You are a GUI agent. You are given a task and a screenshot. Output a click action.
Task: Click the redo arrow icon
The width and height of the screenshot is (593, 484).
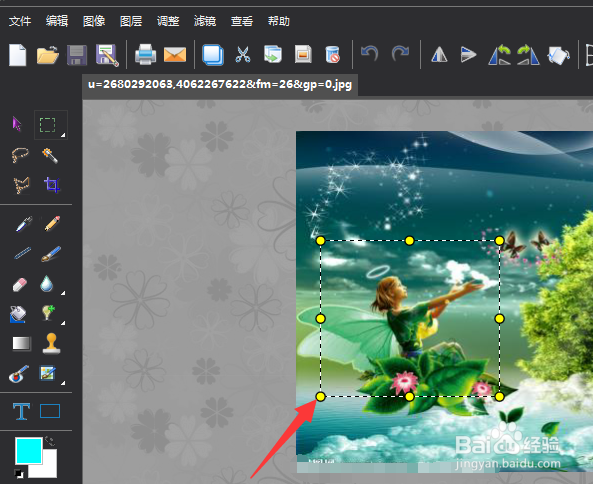(400, 53)
